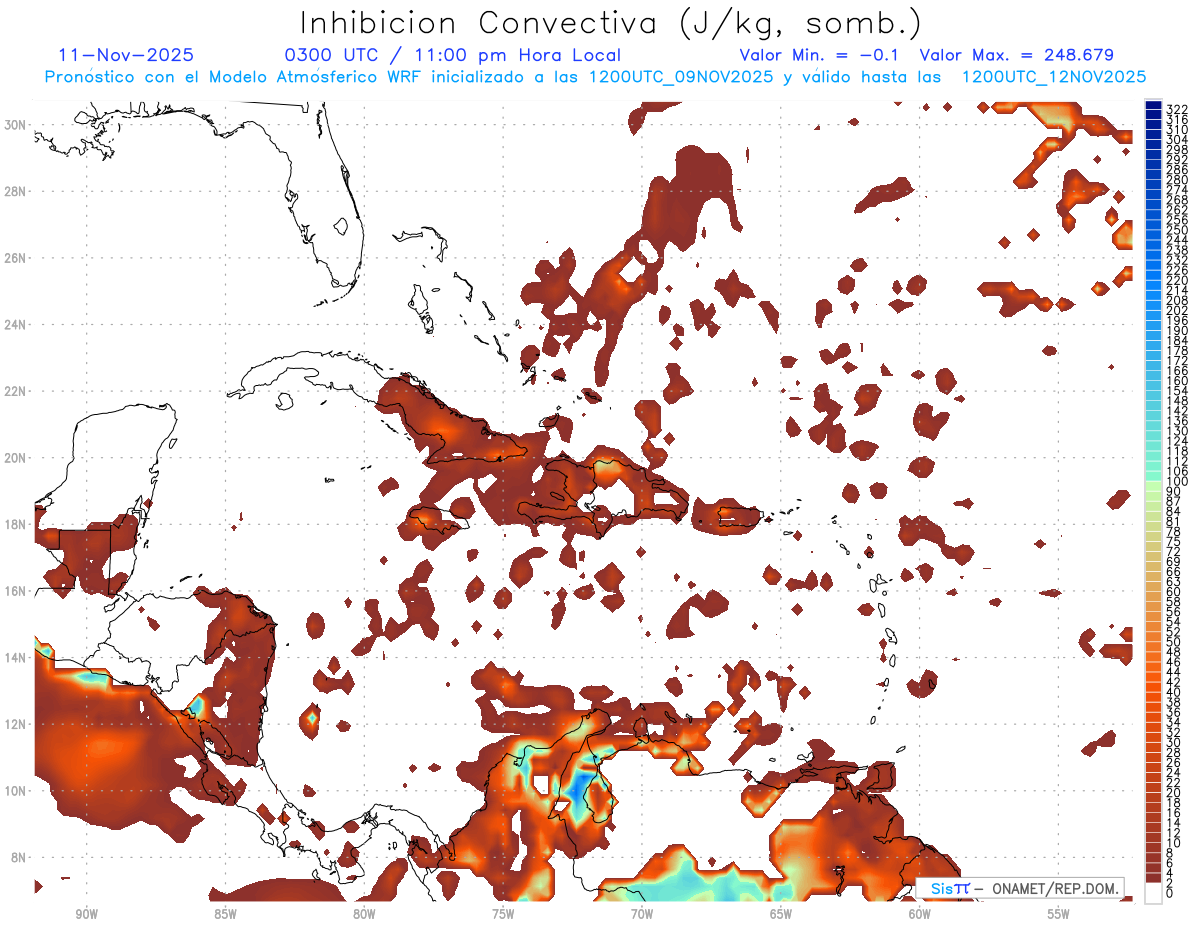Image resolution: width=1200 pixels, height=927 pixels.
Task: Click valid-until time '1200UTC_12NOV2025'
Action: coord(1054,77)
